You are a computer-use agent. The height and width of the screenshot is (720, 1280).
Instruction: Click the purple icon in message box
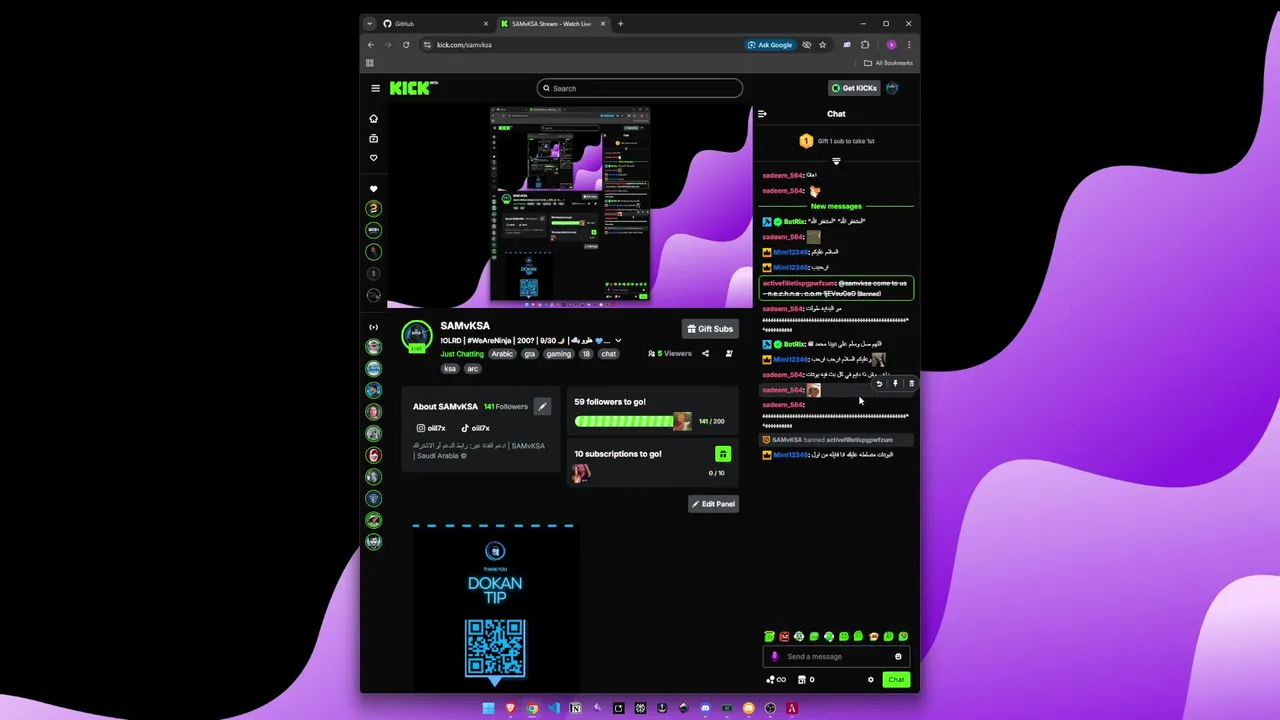(x=774, y=657)
